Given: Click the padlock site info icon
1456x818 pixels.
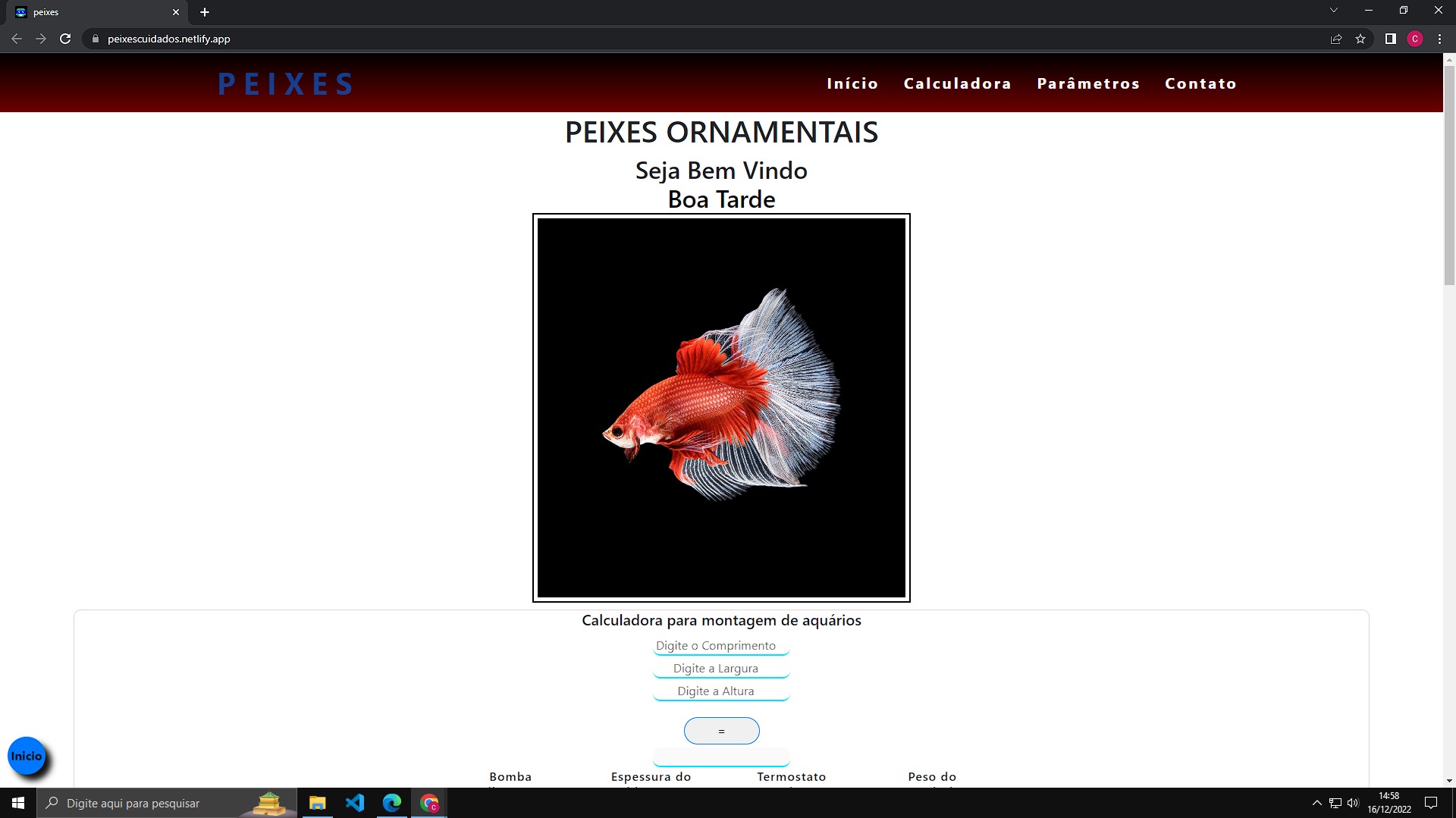Looking at the screenshot, I should pos(96,39).
